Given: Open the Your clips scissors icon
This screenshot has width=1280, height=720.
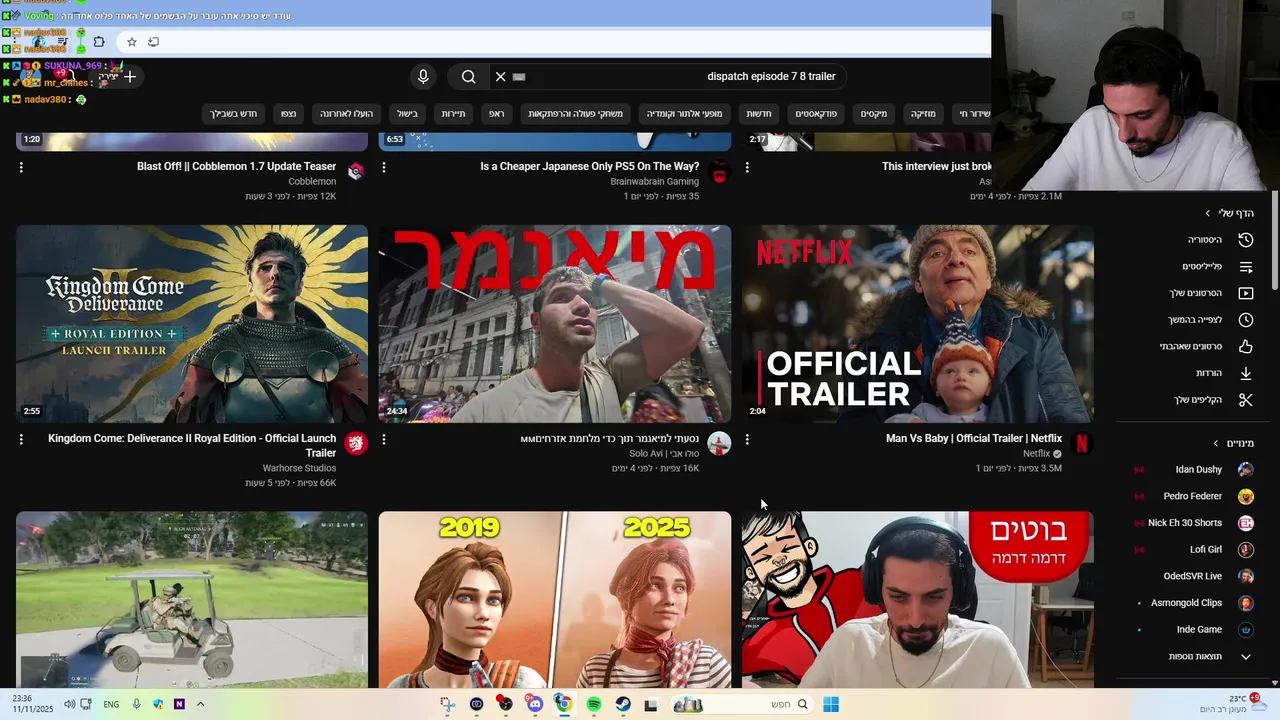Looking at the screenshot, I should 1246,400.
